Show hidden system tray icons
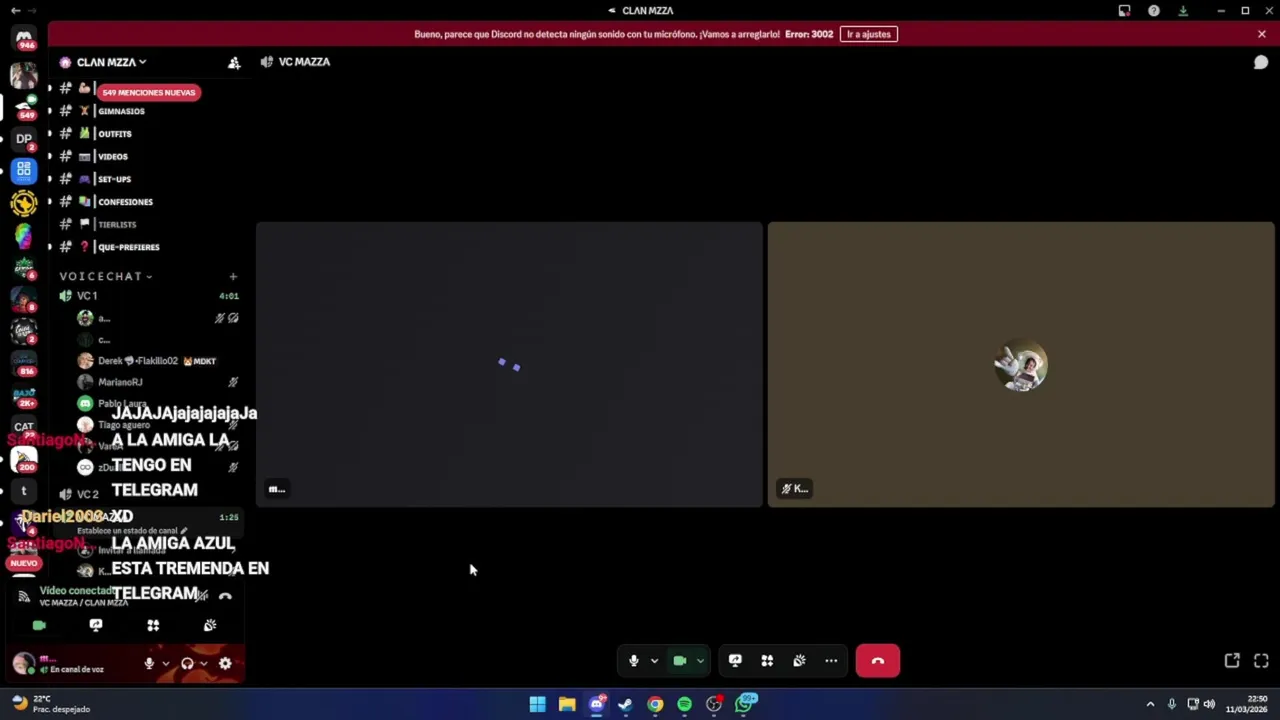Image resolution: width=1280 pixels, height=720 pixels. click(1150, 704)
